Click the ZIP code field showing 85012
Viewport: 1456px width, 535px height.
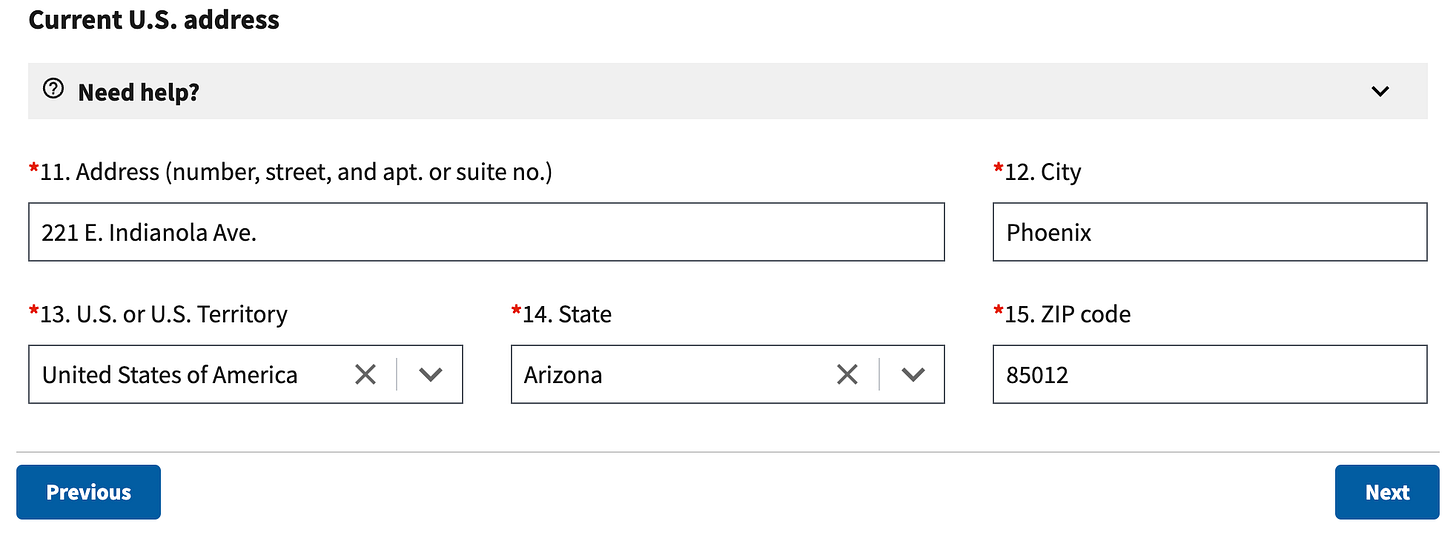click(x=1210, y=374)
